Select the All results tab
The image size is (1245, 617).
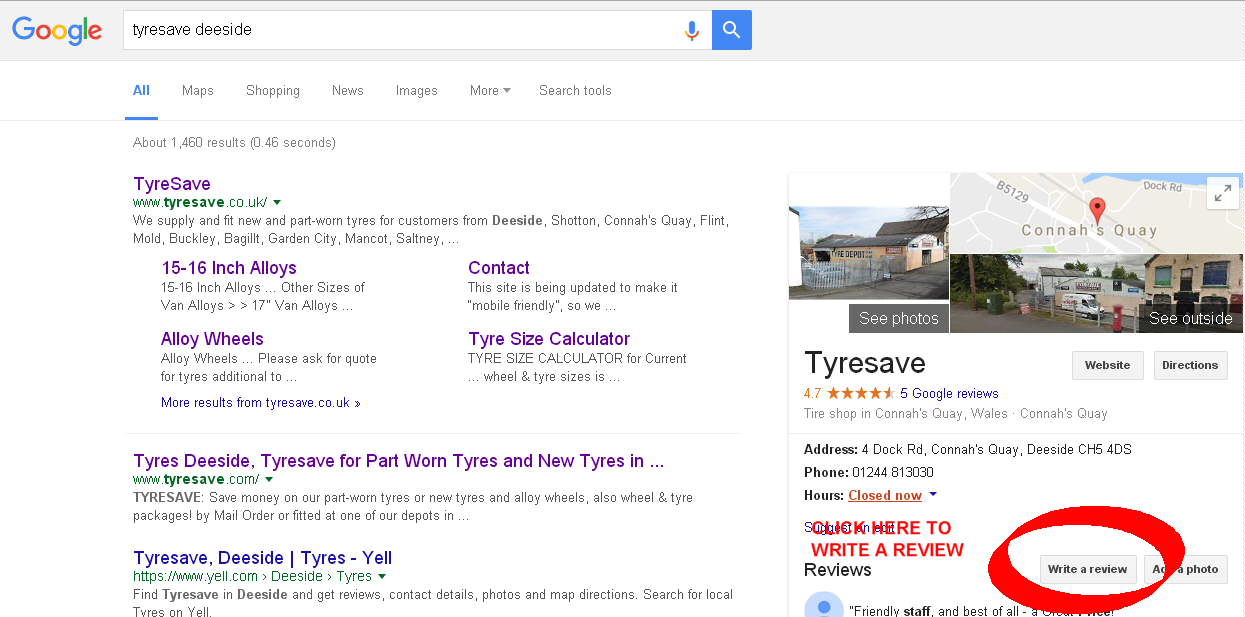[x=141, y=90]
